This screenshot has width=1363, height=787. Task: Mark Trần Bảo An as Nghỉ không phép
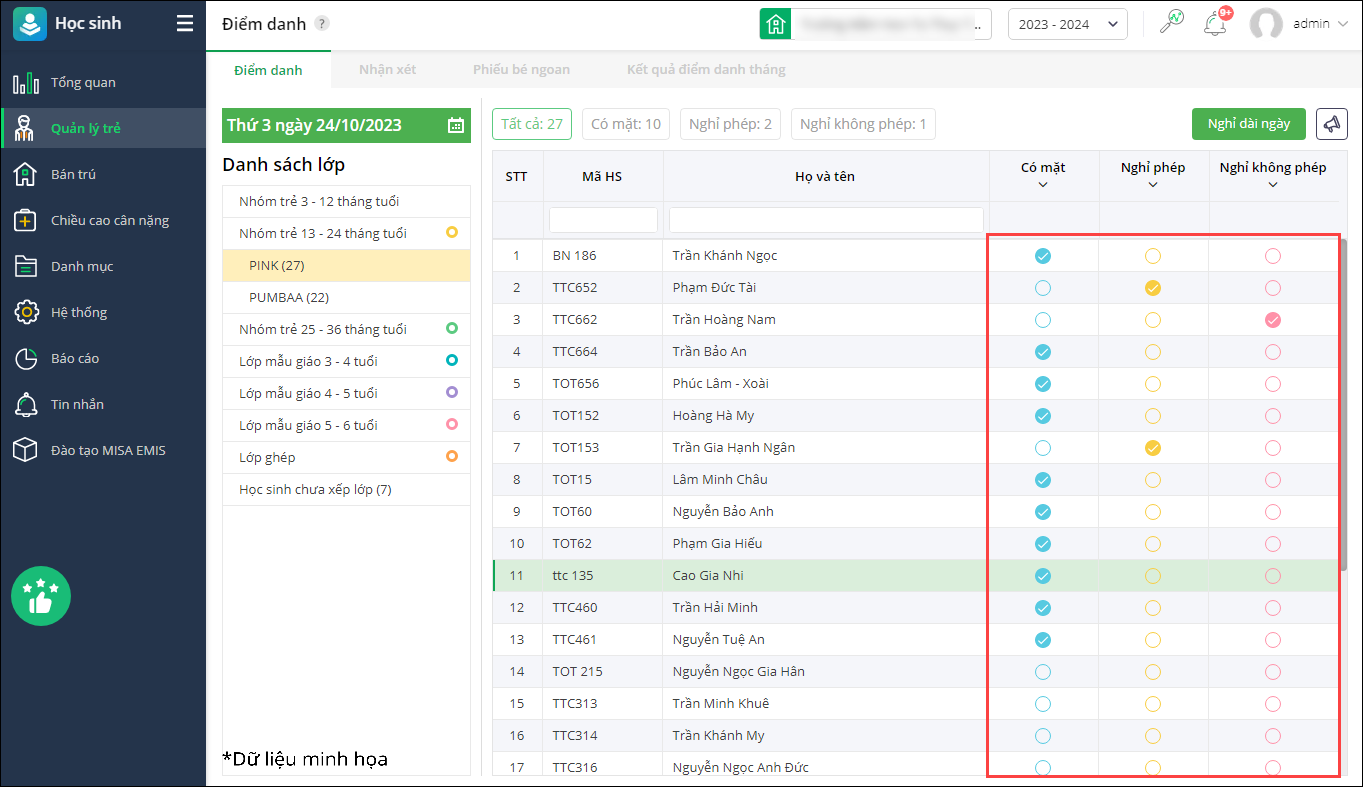(x=1273, y=352)
